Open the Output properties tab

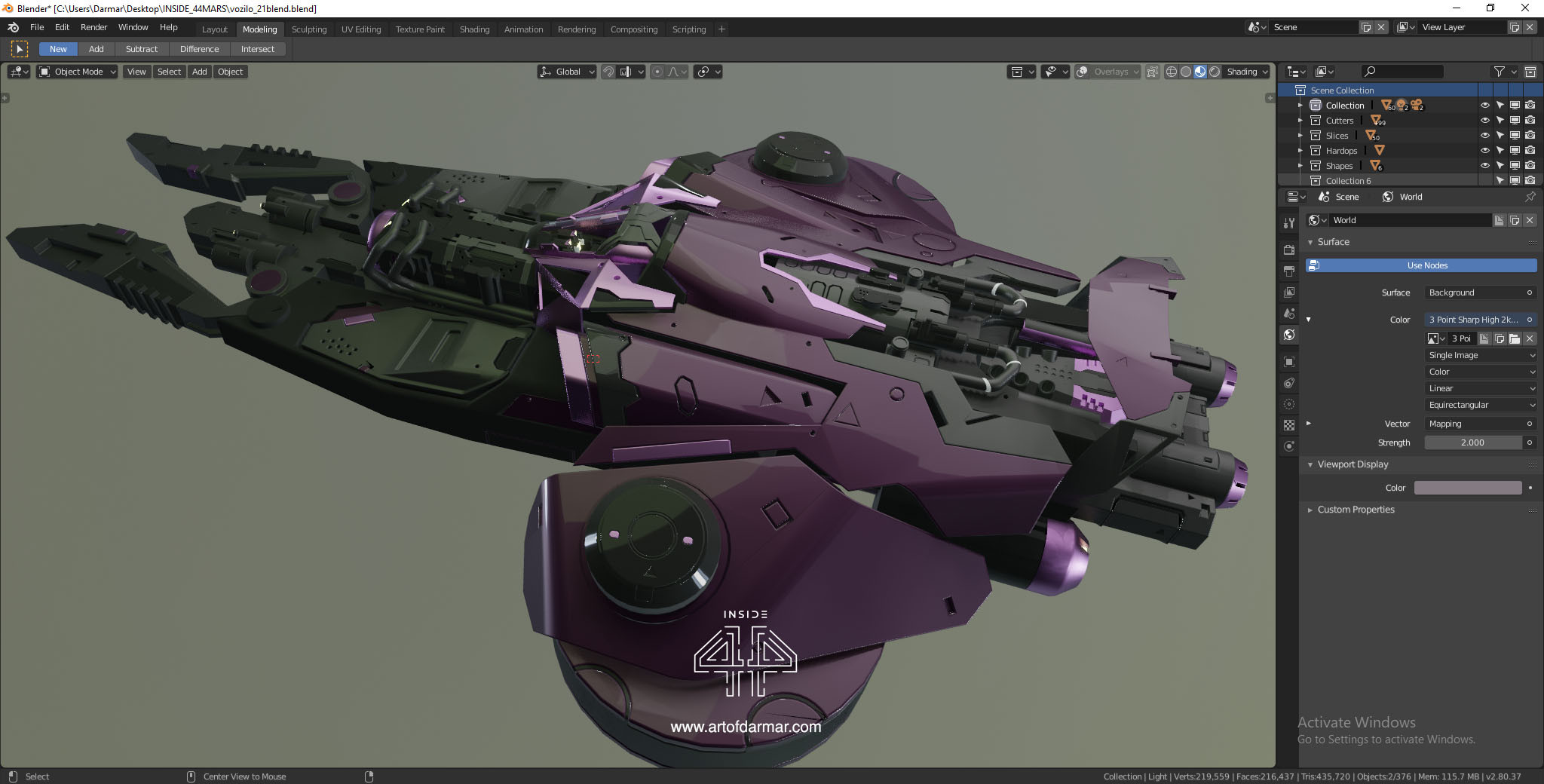point(1289,271)
